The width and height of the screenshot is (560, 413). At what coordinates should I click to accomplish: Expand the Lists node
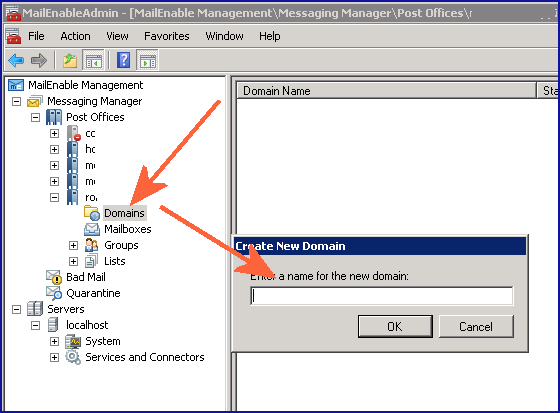[x=73, y=261]
